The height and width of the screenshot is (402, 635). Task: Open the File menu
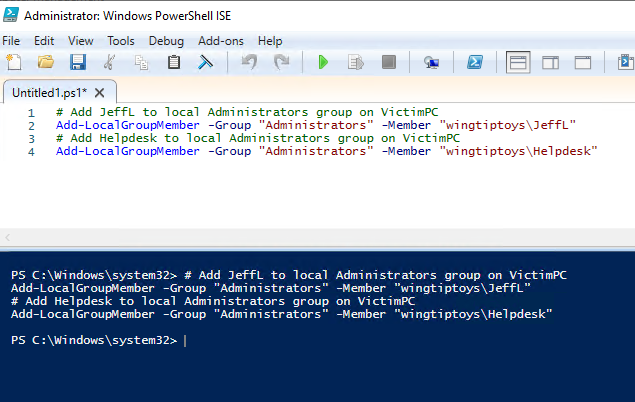click(x=11, y=41)
